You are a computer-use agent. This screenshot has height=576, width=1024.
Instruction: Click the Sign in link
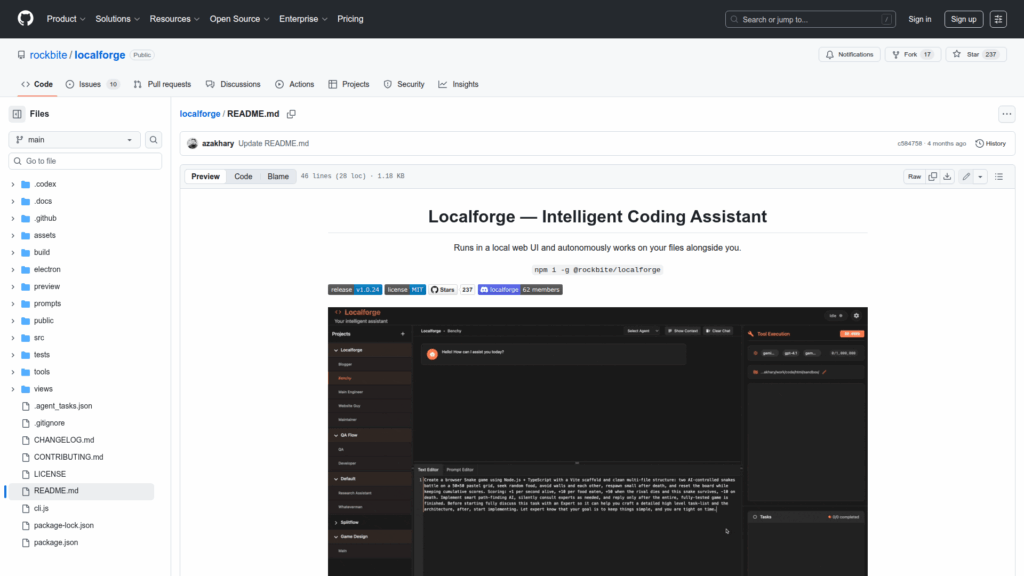pos(920,19)
